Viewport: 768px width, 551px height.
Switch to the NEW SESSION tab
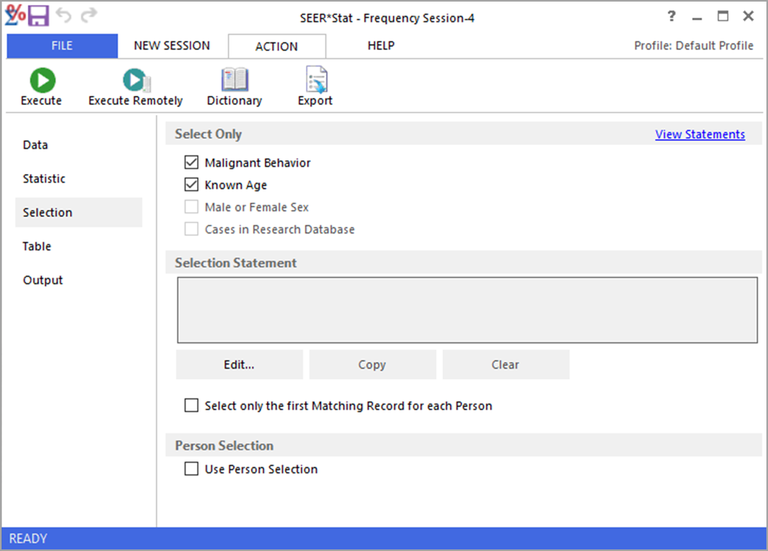[172, 46]
